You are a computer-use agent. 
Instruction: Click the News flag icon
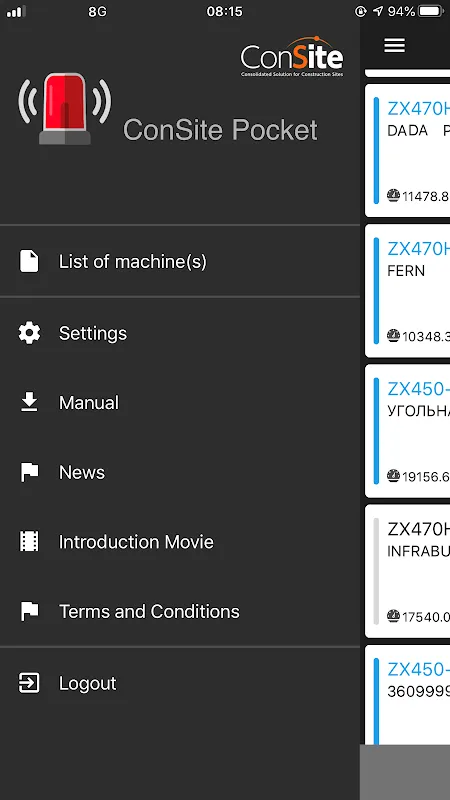point(29,472)
